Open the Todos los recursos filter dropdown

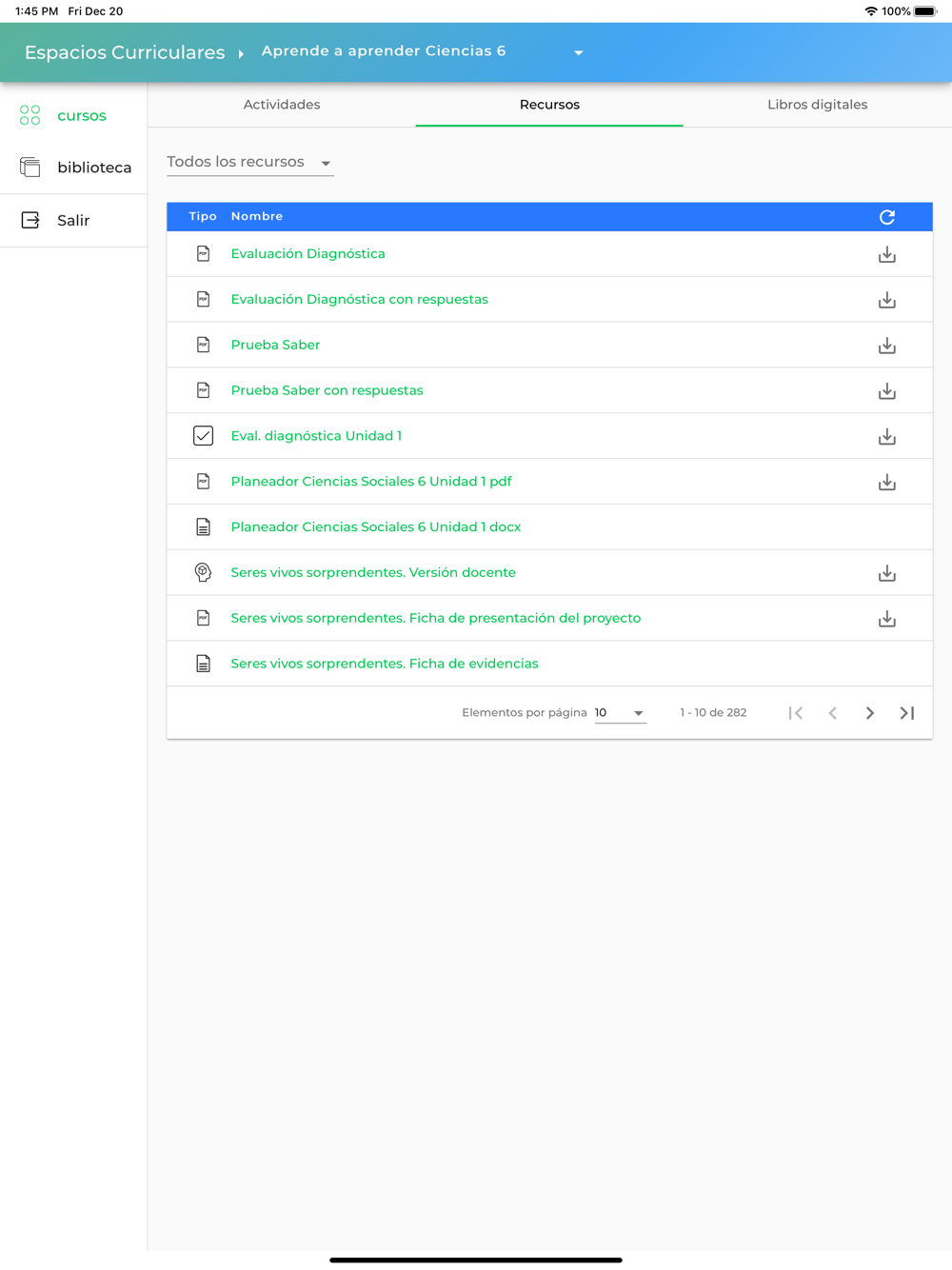pyautogui.click(x=249, y=163)
